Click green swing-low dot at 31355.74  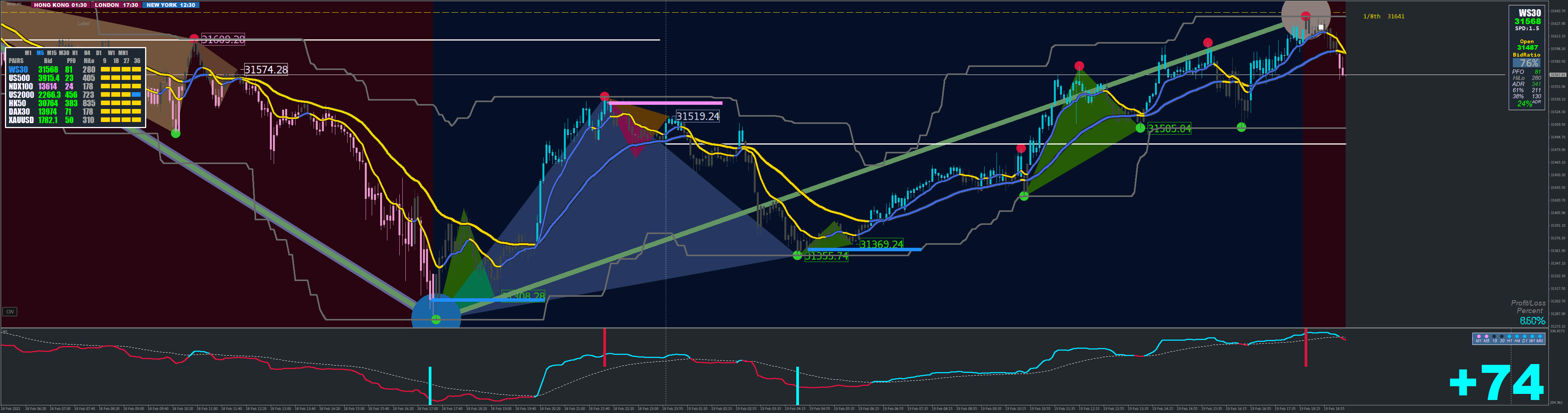[797, 255]
